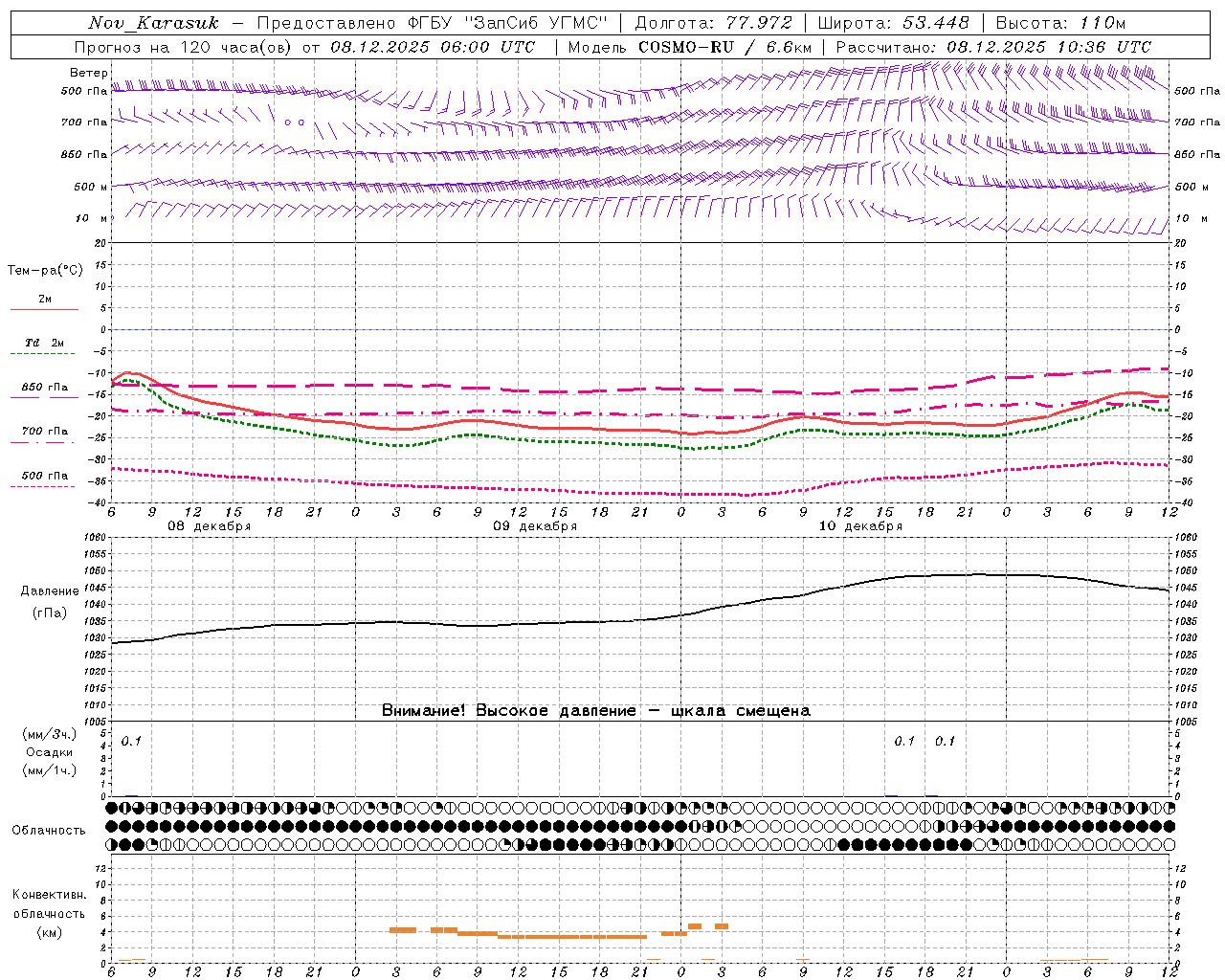
Task: Click the 850 гПа entry in temperature legend
Action: tap(45, 388)
